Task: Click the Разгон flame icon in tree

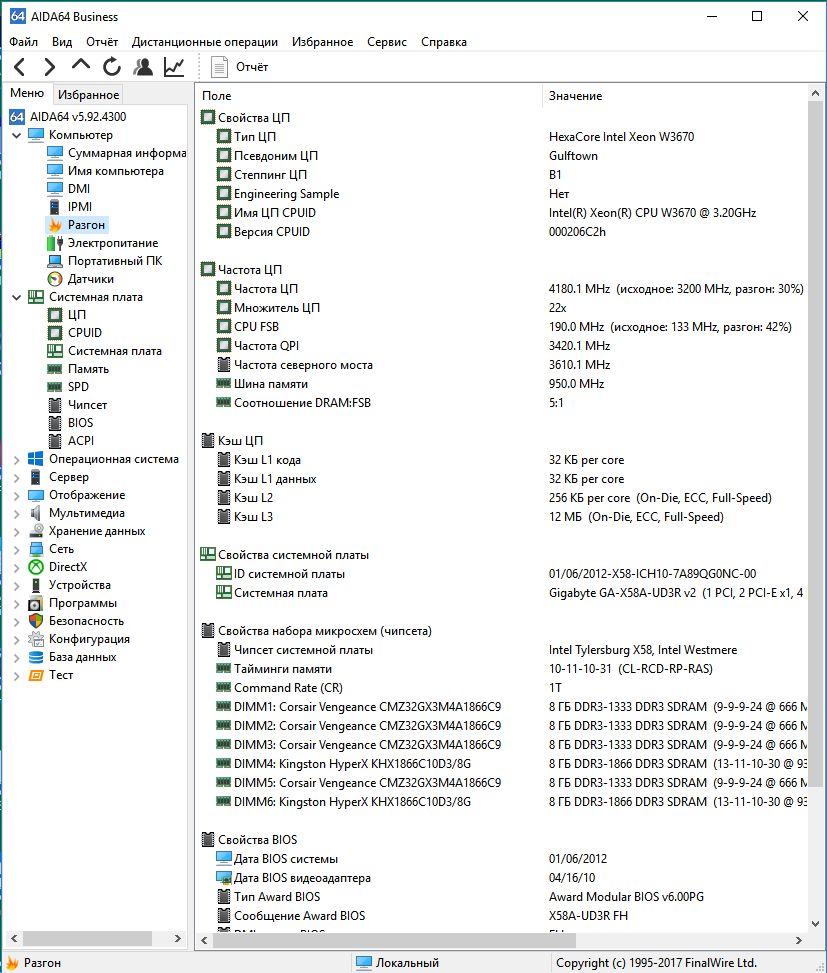Action: pyautogui.click(x=55, y=225)
